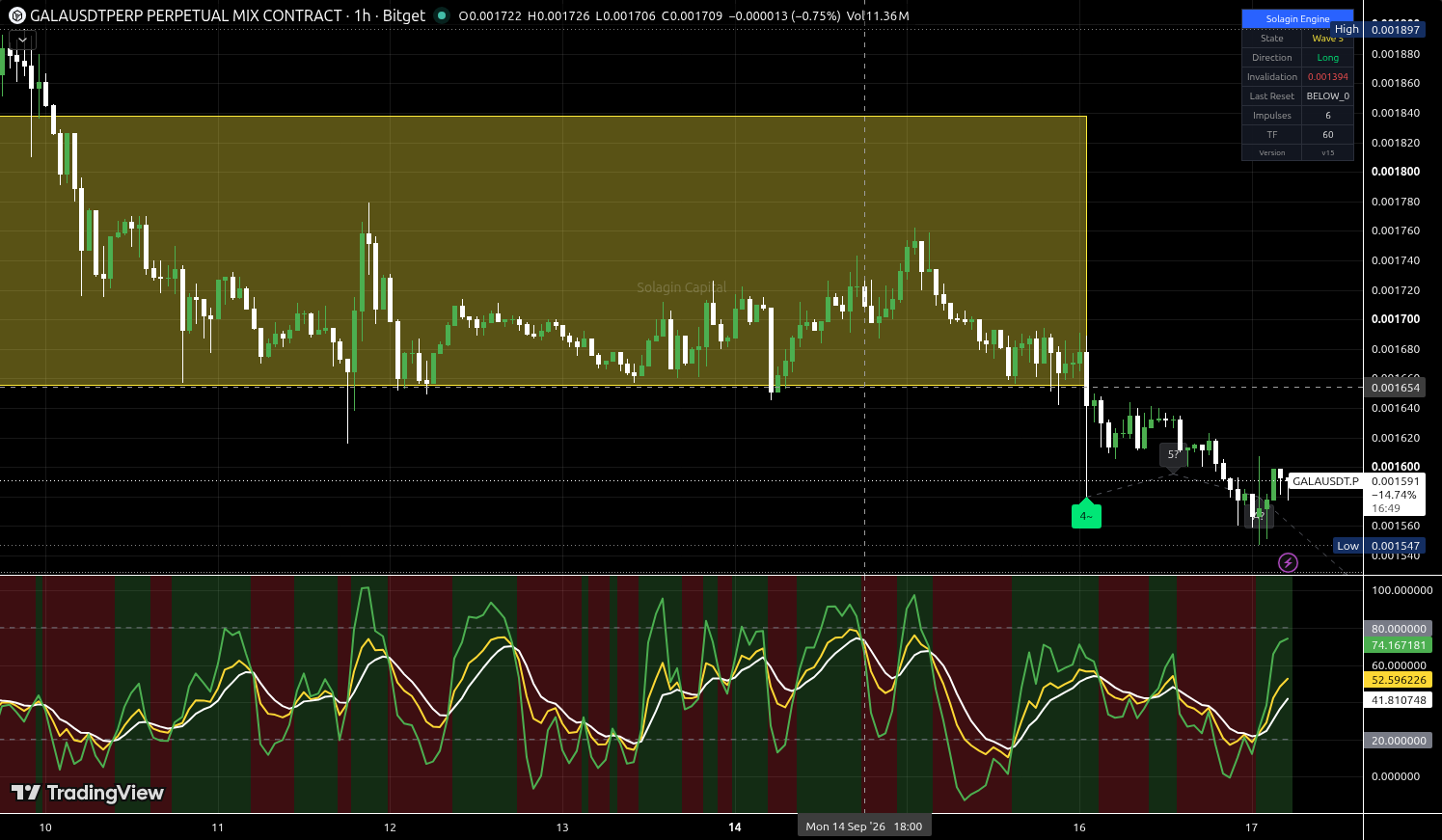Click the Version value v15
1442x840 pixels.
point(1327,152)
